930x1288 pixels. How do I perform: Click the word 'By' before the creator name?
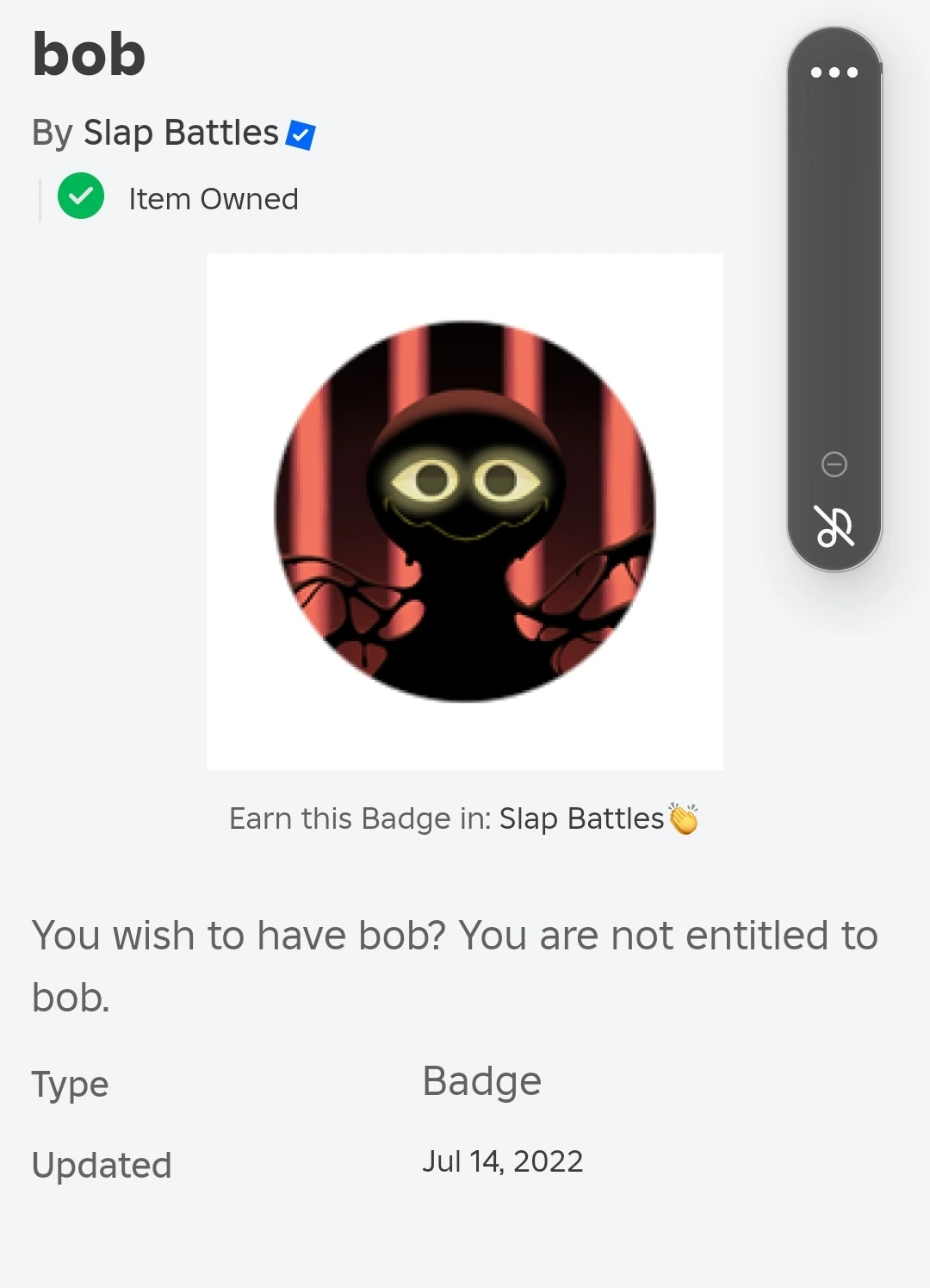(53, 134)
